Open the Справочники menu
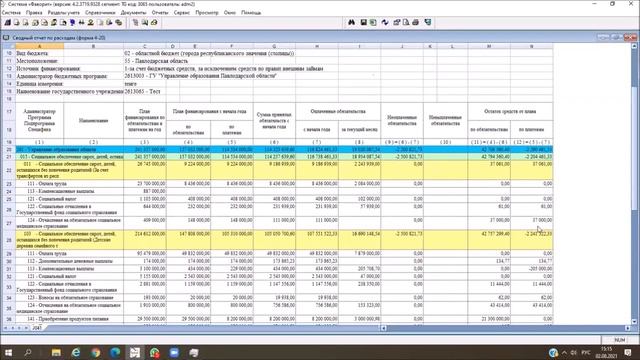This screenshot has height=360, width=640. click(x=100, y=13)
